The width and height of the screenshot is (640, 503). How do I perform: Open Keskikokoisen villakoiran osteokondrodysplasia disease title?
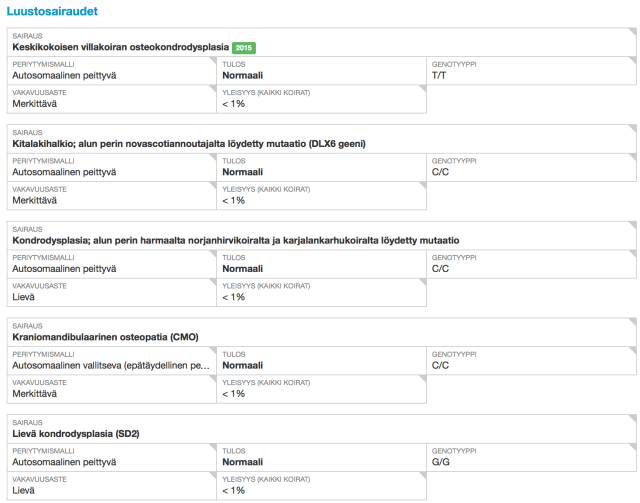point(120,47)
